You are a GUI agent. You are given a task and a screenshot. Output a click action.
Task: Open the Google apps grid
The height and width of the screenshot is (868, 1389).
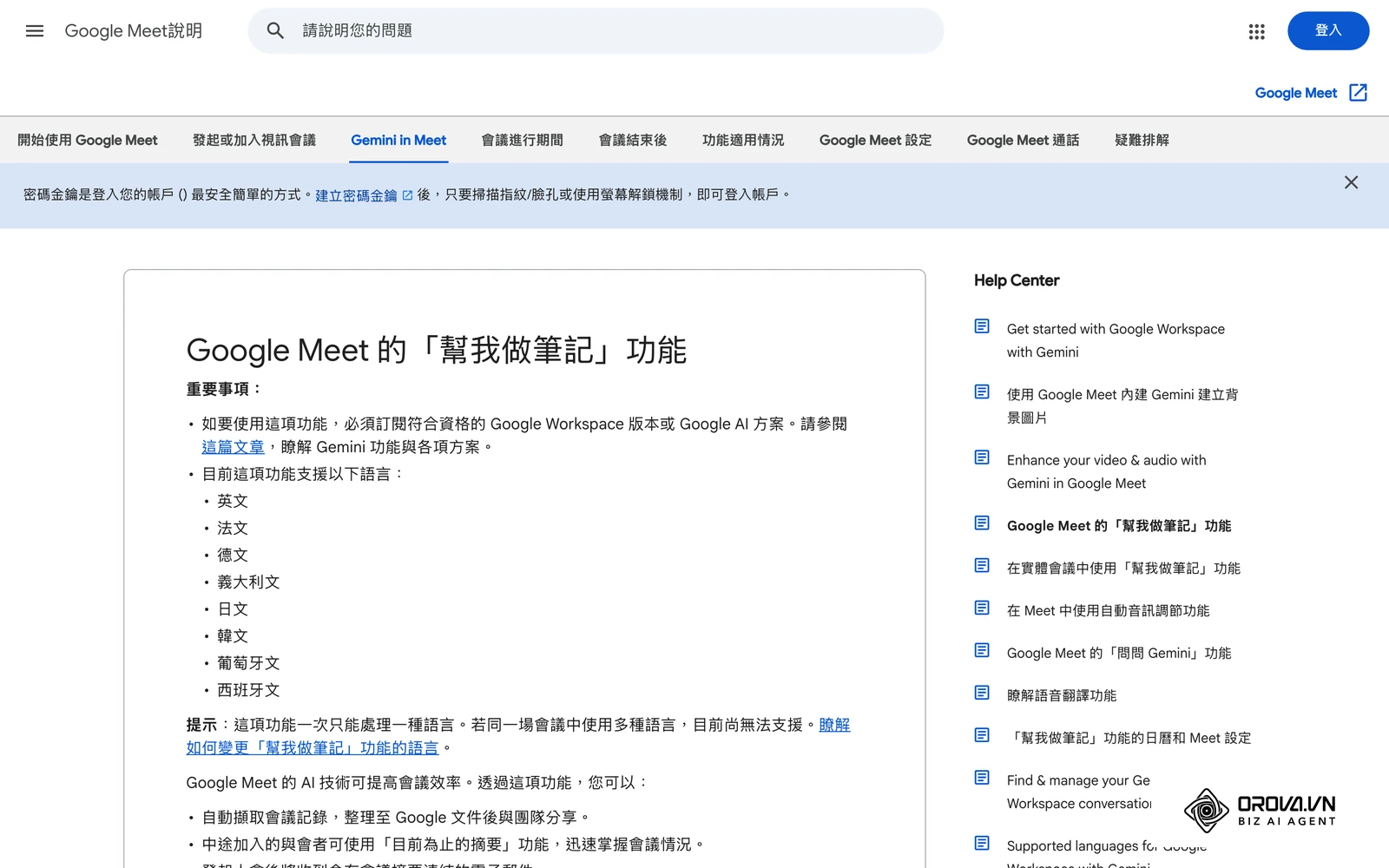pos(1256,31)
